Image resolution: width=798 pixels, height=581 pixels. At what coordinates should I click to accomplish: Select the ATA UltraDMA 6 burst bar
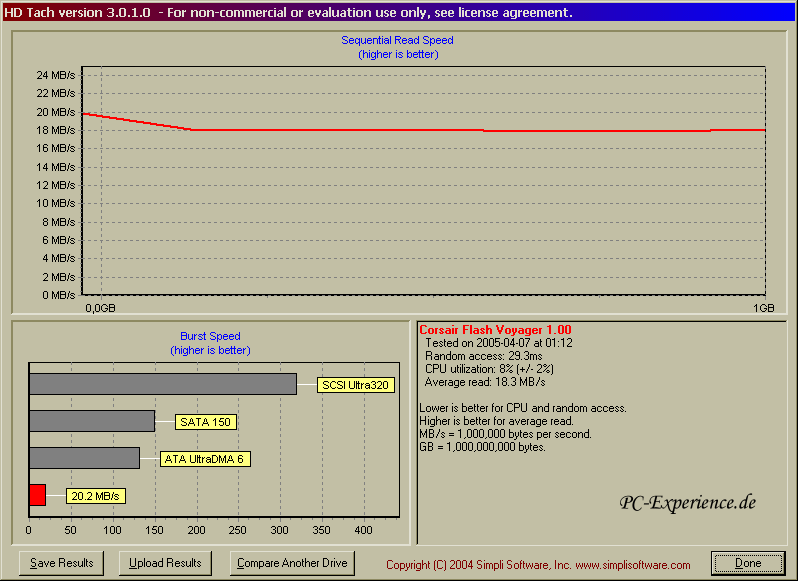(x=84, y=458)
